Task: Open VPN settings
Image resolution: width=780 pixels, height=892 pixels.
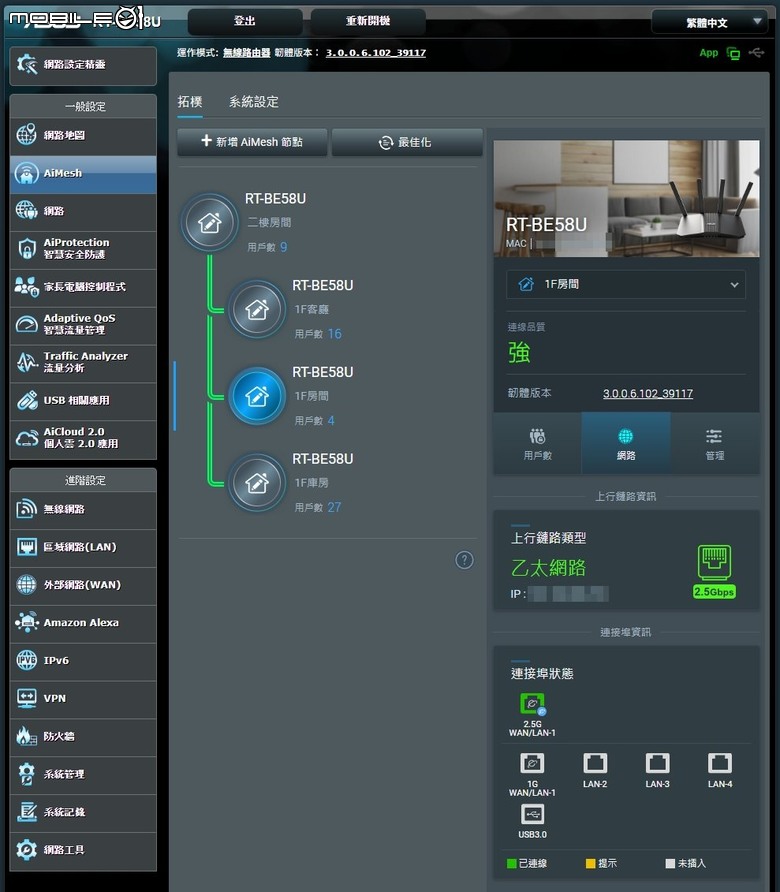Action: pyautogui.click(x=83, y=699)
